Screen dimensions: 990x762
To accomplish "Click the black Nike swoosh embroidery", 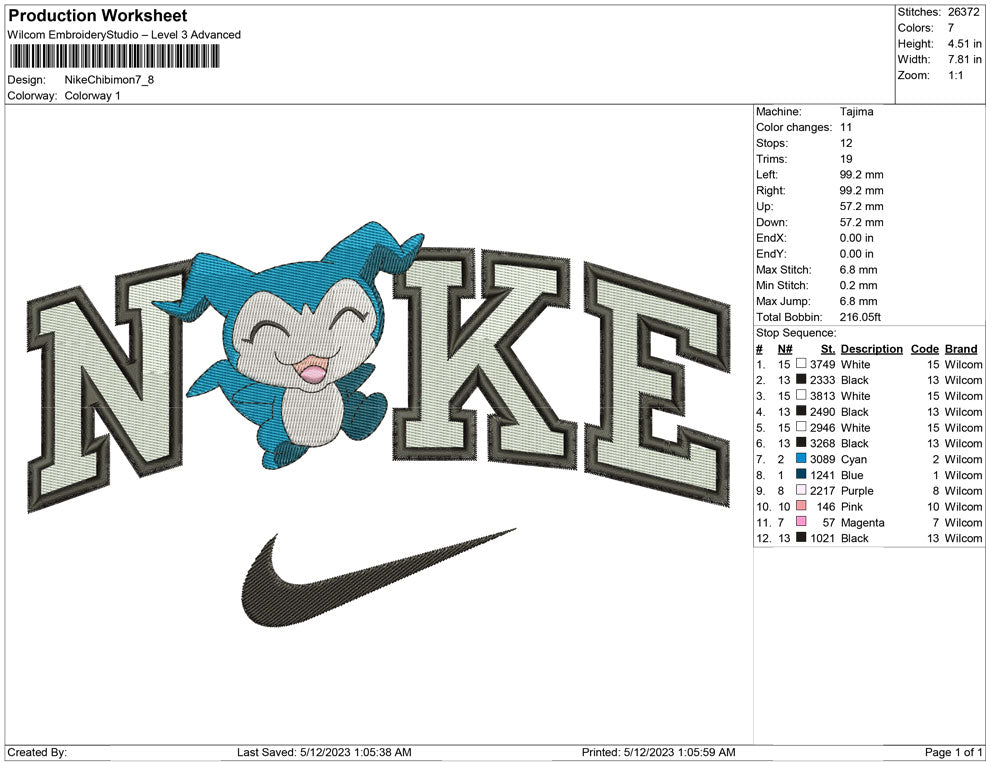I will click(379, 578).
